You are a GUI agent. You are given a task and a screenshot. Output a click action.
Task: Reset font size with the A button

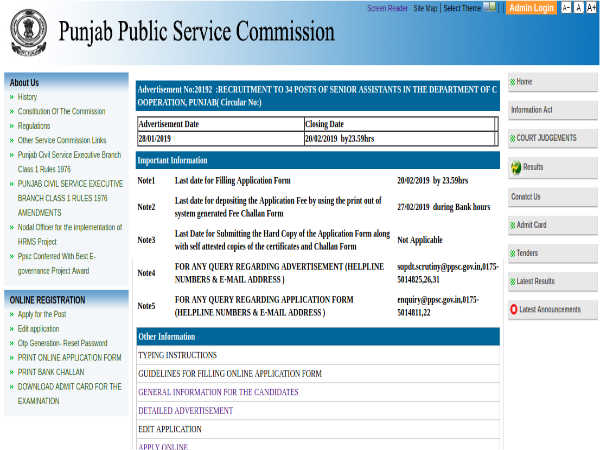(x=579, y=8)
